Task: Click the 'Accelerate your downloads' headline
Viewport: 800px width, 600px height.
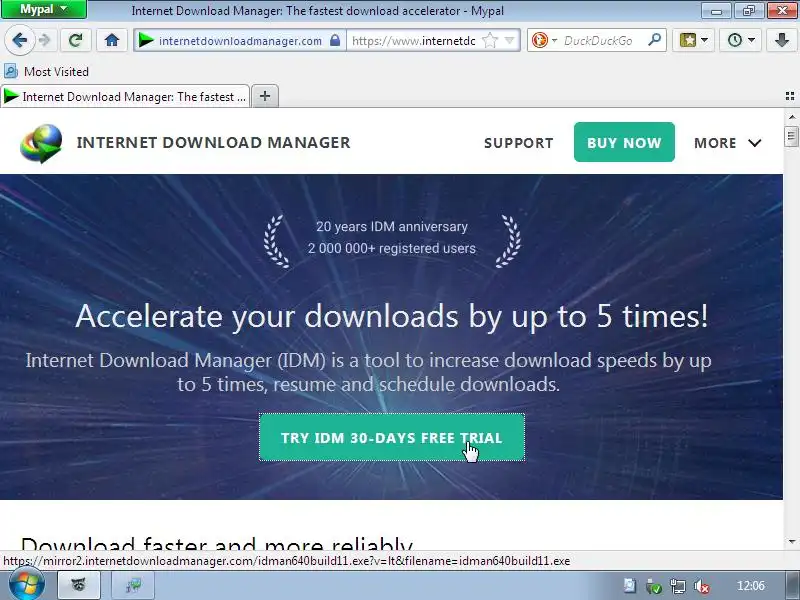Action: click(x=391, y=316)
